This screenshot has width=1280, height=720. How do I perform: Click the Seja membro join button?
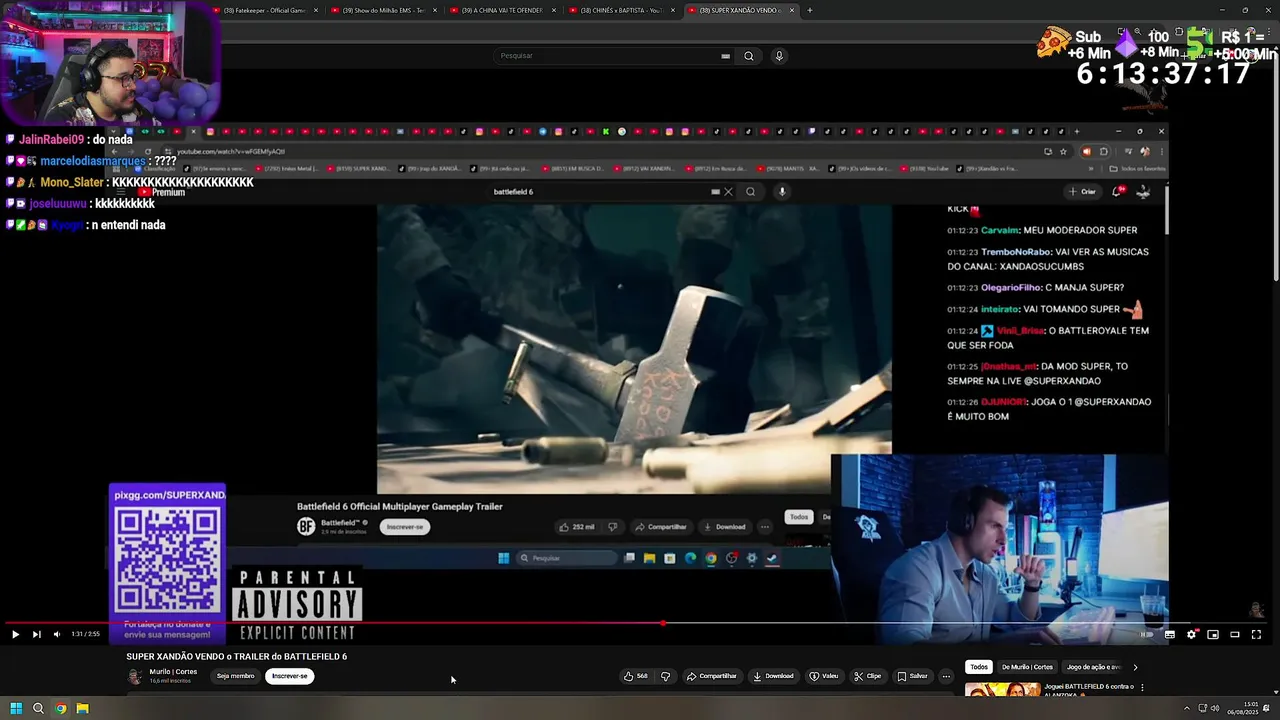tap(236, 676)
